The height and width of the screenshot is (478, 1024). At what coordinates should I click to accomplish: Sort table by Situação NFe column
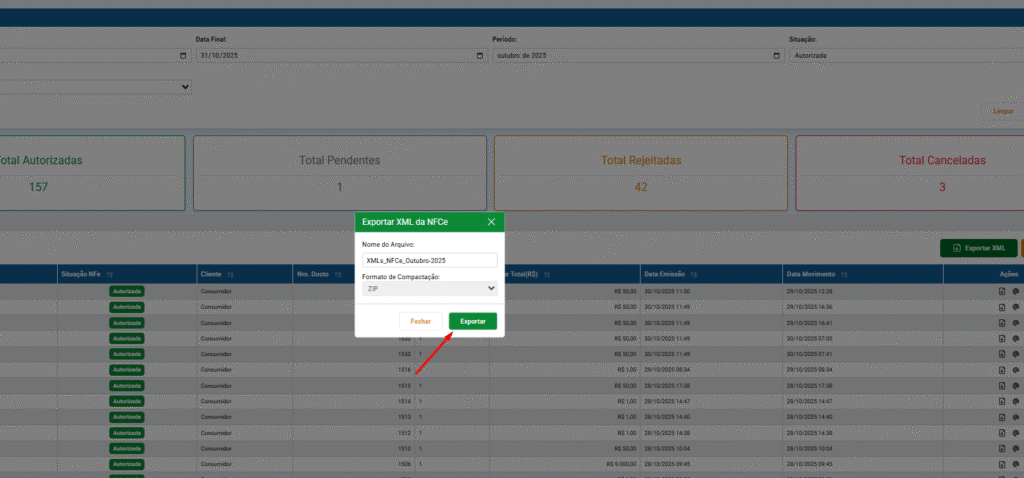coord(110,274)
